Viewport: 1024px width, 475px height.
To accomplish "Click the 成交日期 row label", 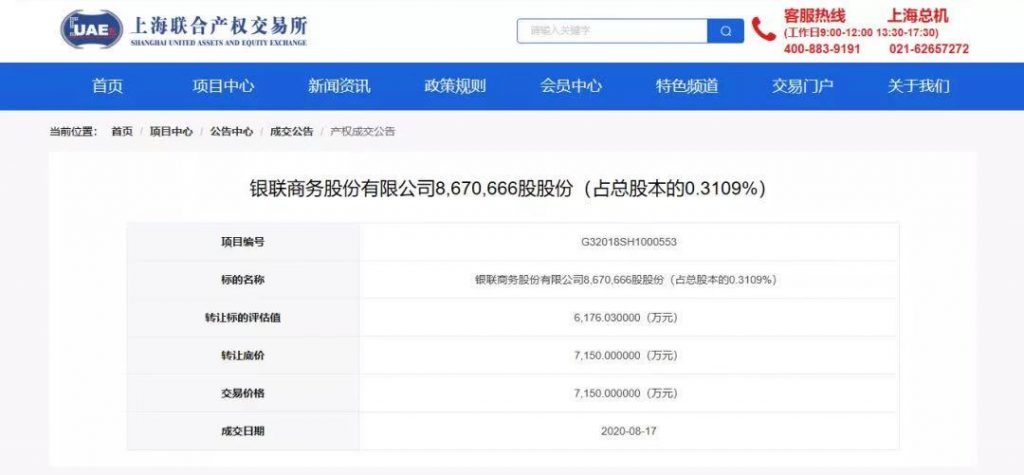I will coord(242,431).
